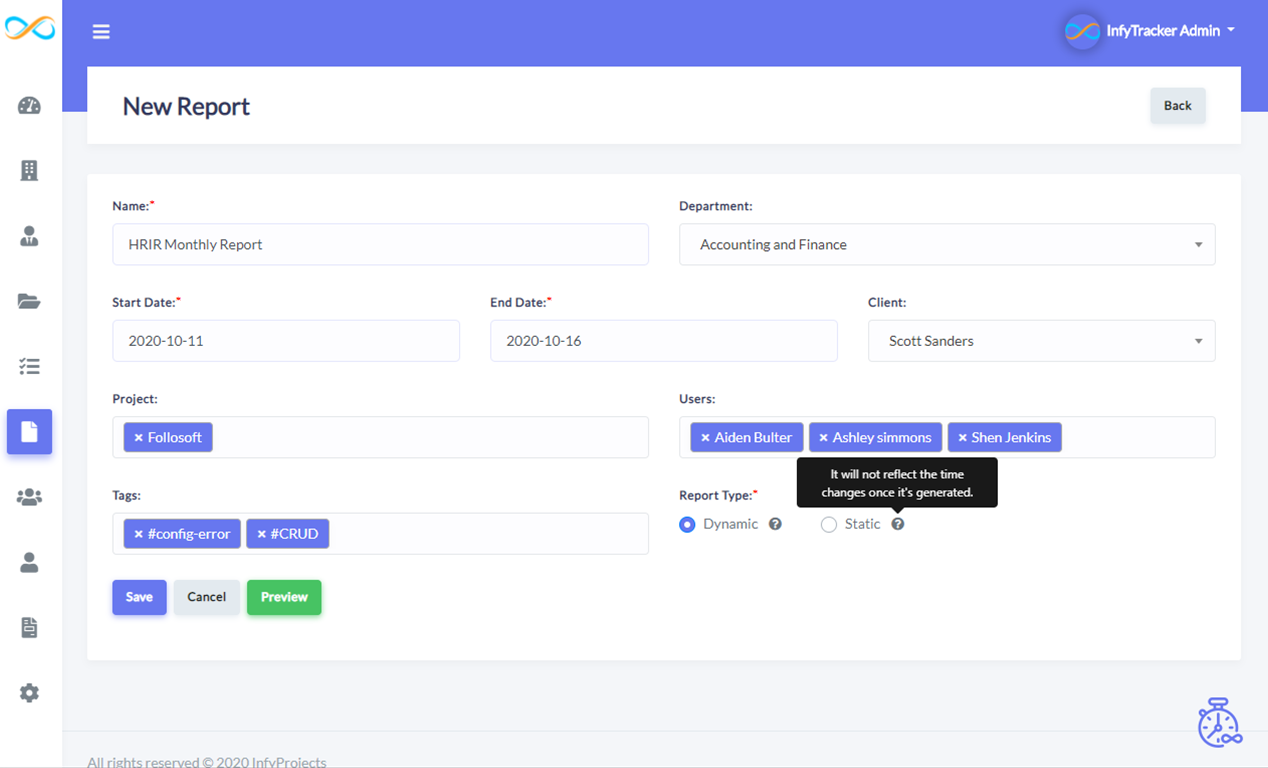The width and height of the screenshot is (1268, 768).
Task: Click the Back button
Action: 1177,105
